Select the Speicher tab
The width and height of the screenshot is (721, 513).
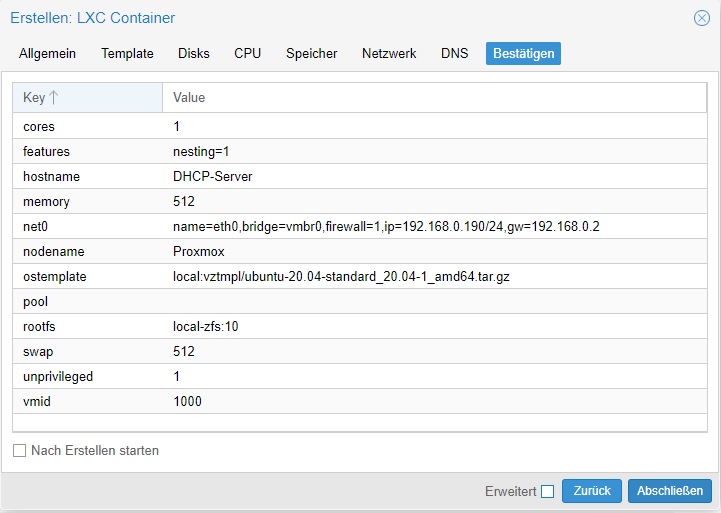[312, 53]
